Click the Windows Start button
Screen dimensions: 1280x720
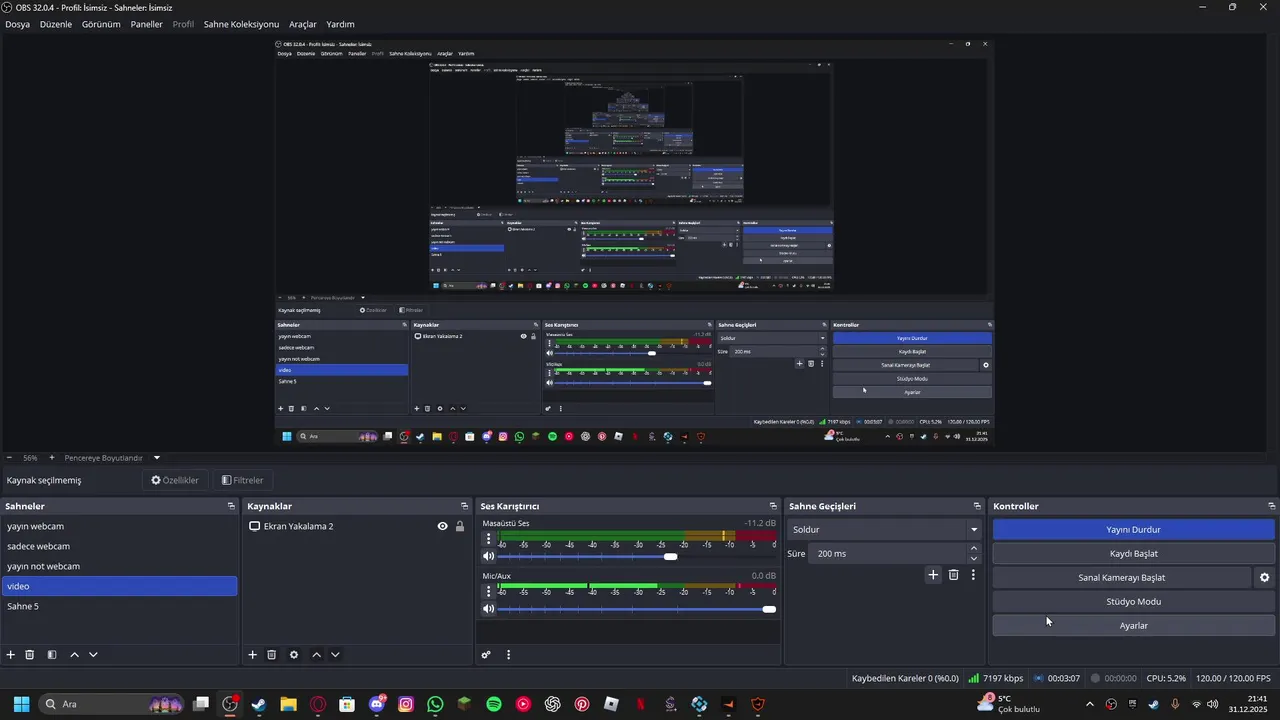[21, 704]
